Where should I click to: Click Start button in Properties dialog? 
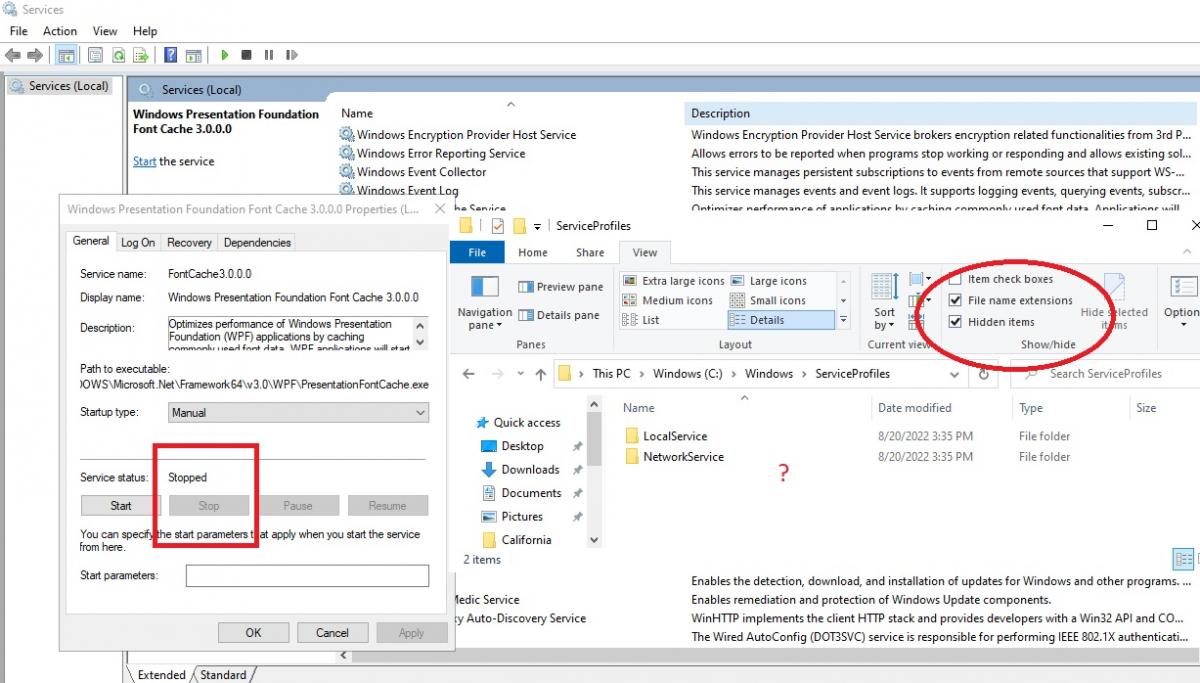(121, 505)
